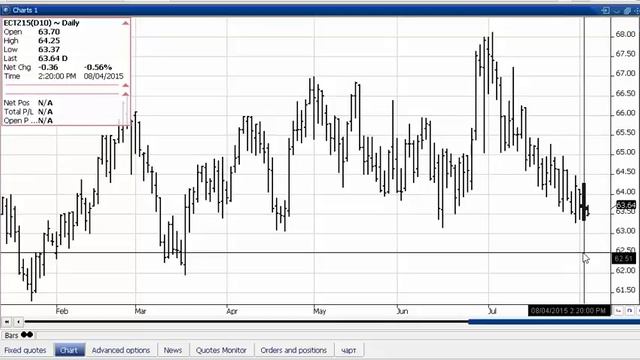Click the date 08/04/2015 in info box
Image resolution: width=640 pixels, height=360 pixels.
click(x=104, y=76)
